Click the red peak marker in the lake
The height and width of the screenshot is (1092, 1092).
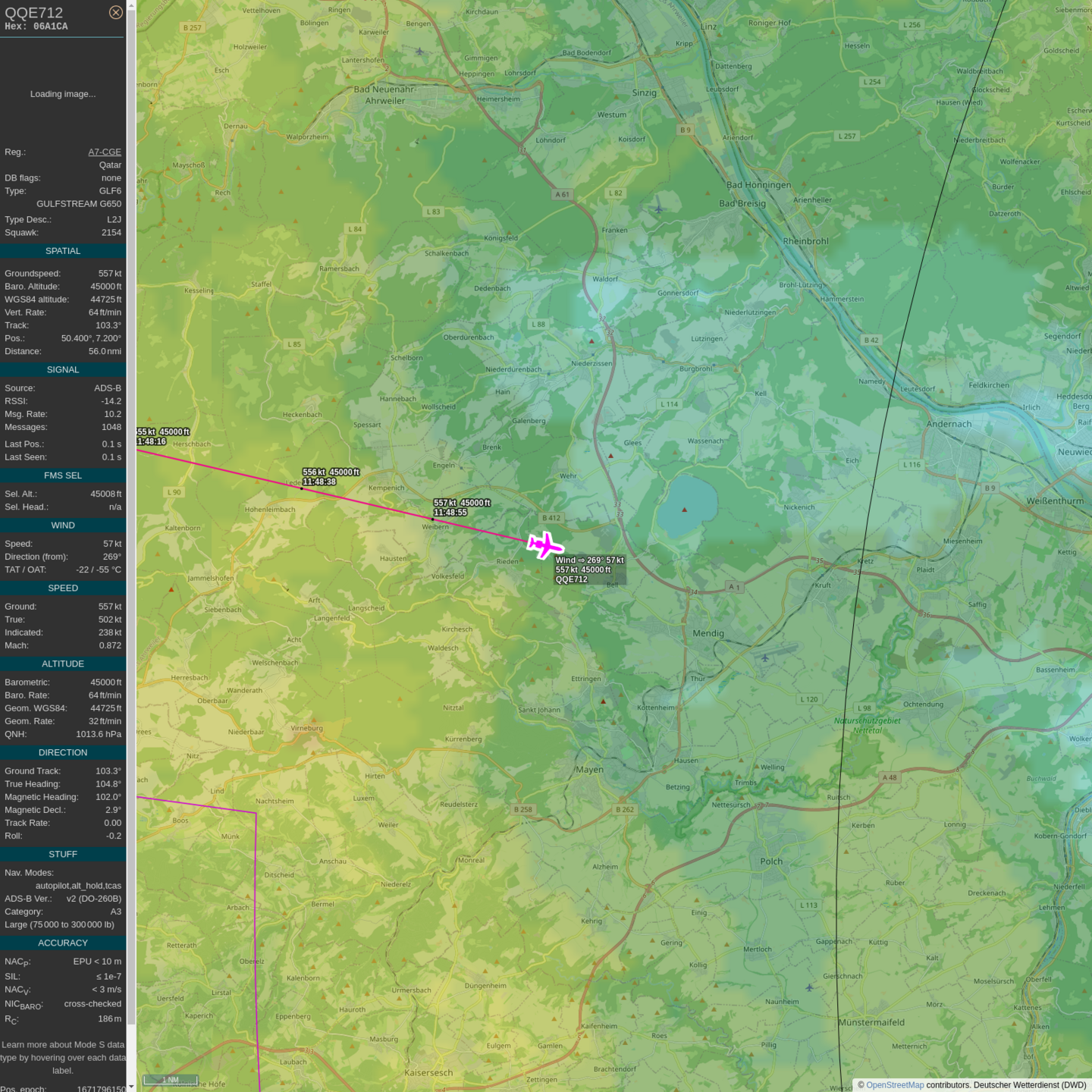coord(685,510)
